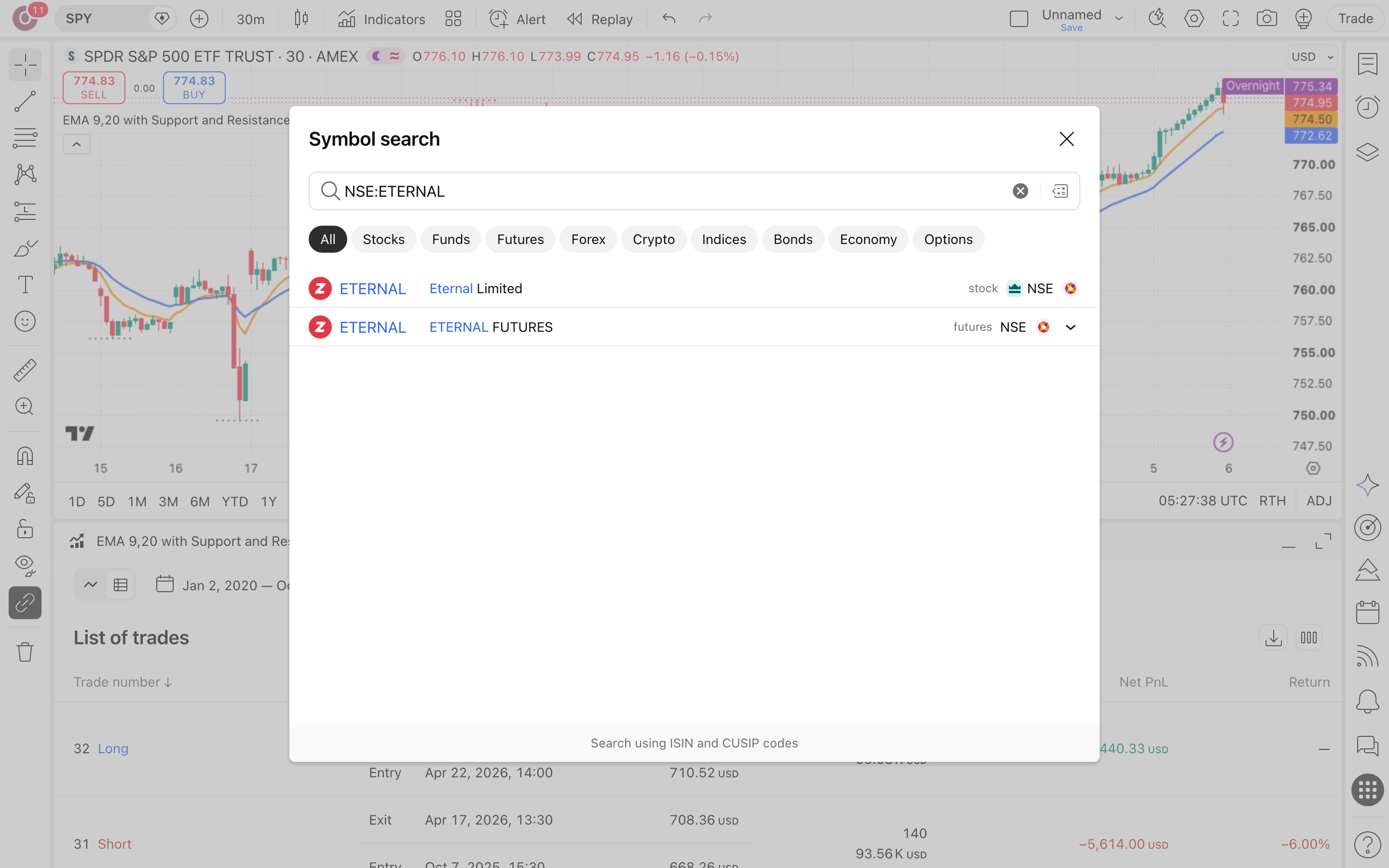Select the All filter chip
The image size is (1389, 868).
[x=328, y=239]
